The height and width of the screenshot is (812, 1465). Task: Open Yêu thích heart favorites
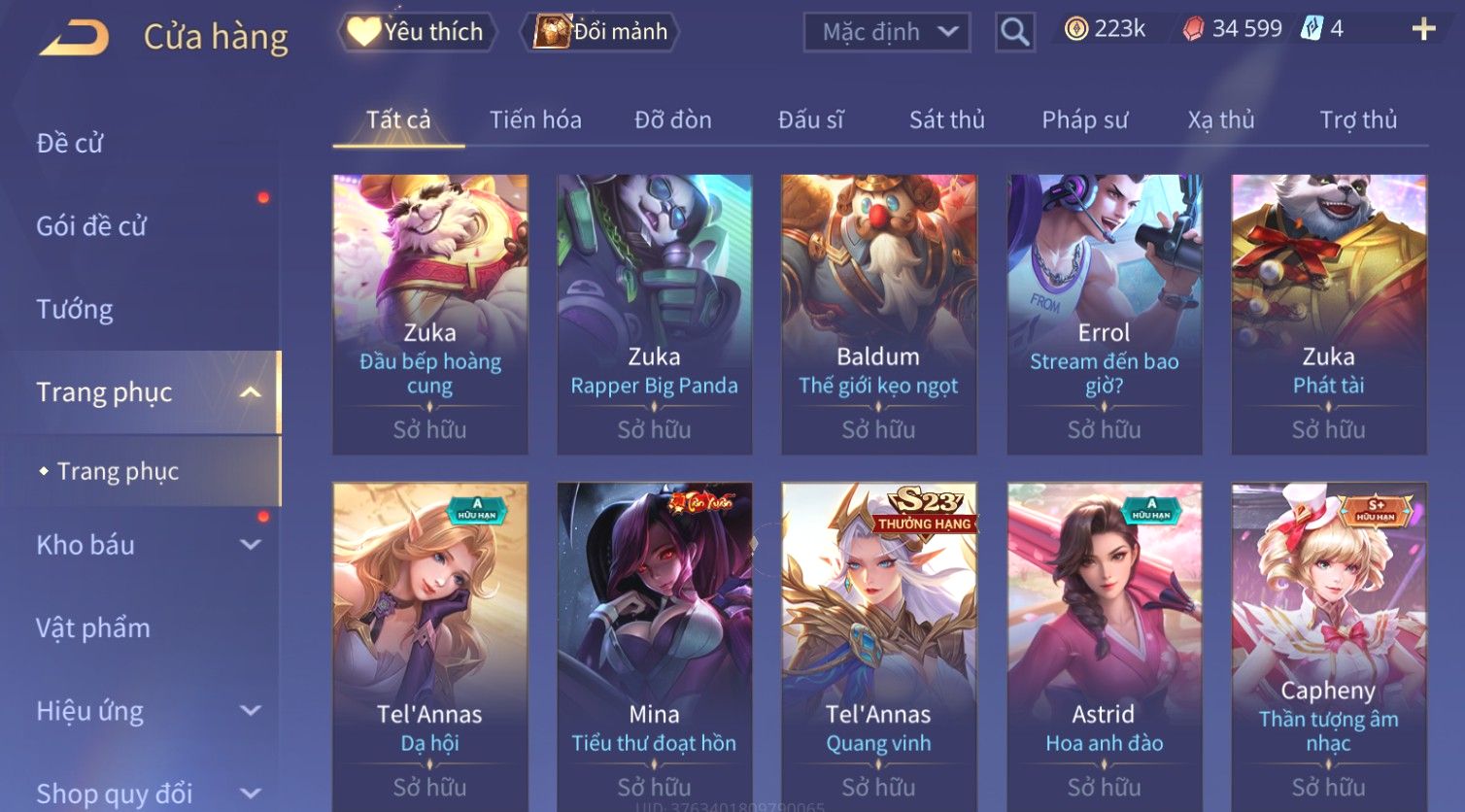coord(417,32)
